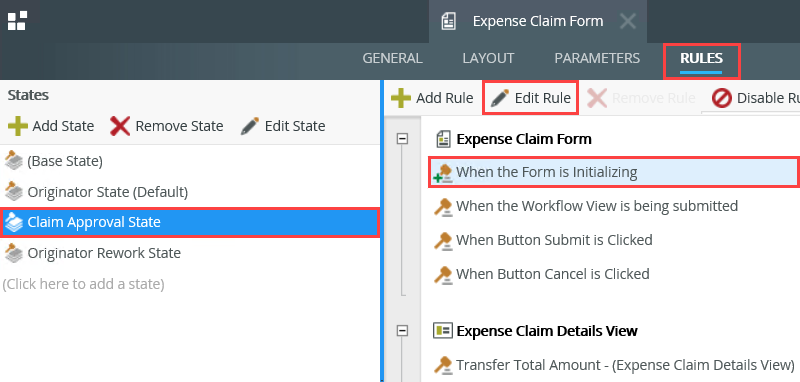
Task: Click the (Base State) layers icon
Action: pos(14,161)
